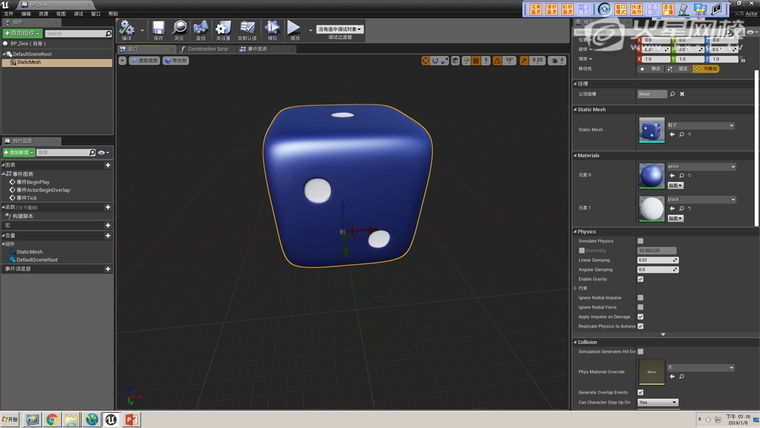The image size is (760, 428).
Task: Click the green Add Component button
Action: [22, 33]
